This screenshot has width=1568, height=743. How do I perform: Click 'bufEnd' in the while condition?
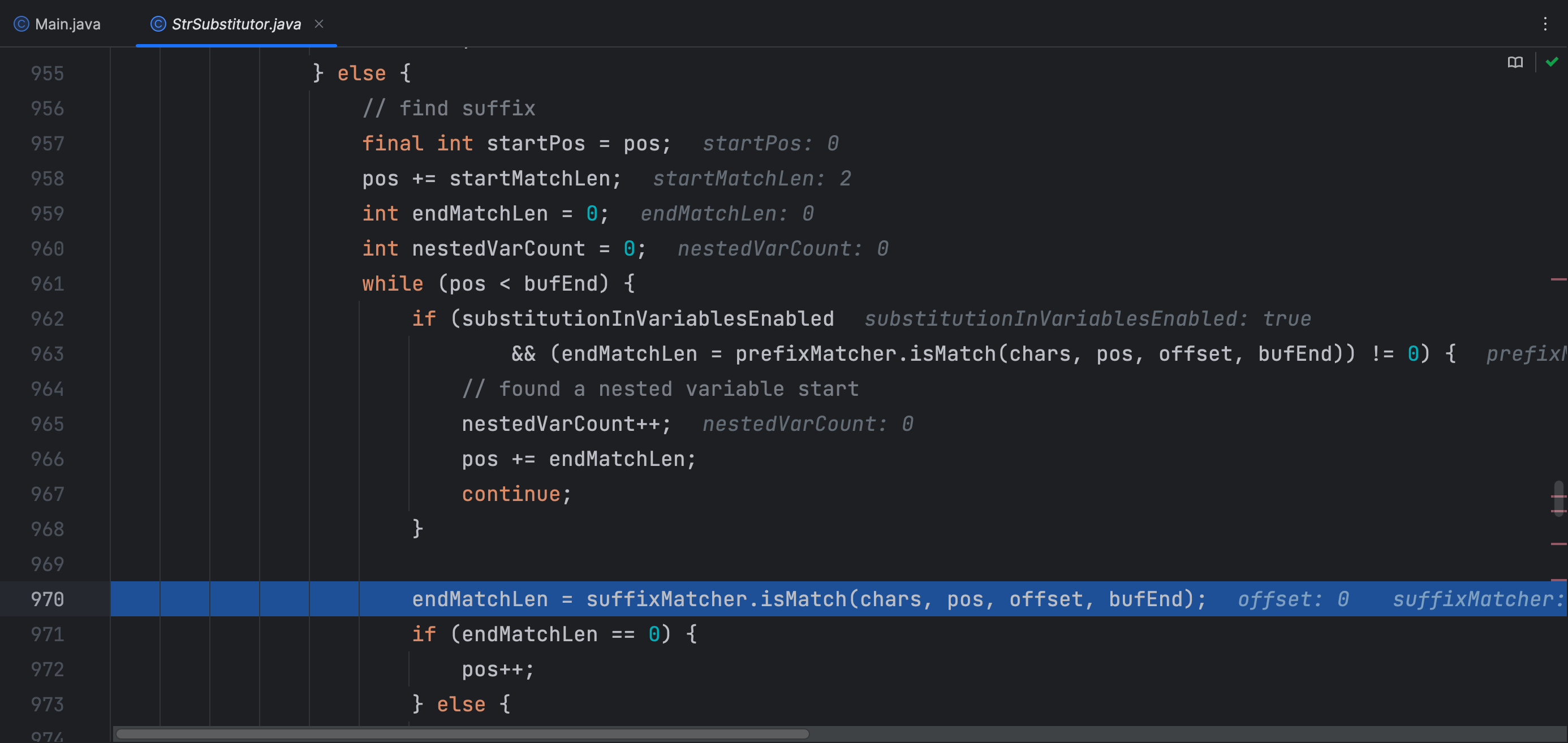coord(560,283)
